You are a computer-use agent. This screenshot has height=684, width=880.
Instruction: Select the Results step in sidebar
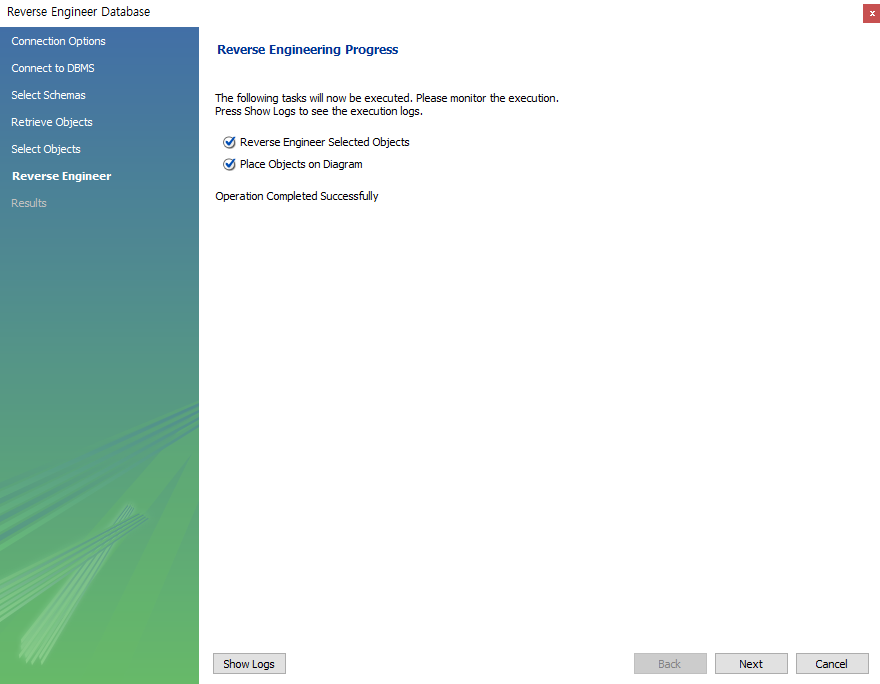pos(29,203)
